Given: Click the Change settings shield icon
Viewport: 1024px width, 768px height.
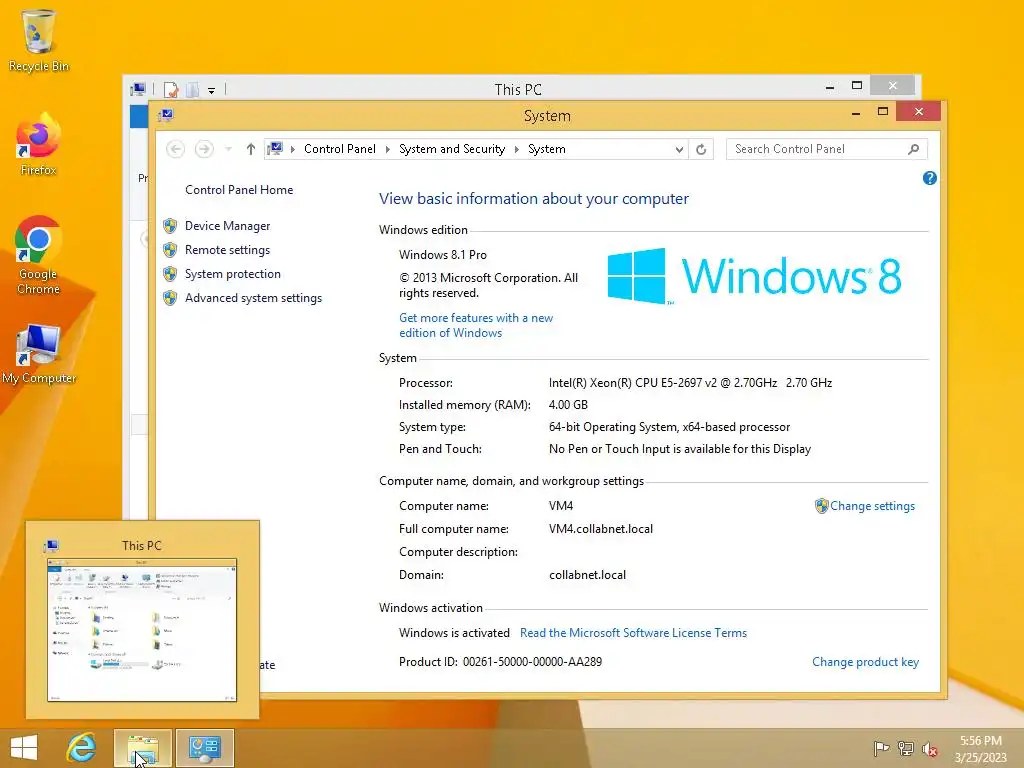Looking at the screenshot, I should point(822,506).
